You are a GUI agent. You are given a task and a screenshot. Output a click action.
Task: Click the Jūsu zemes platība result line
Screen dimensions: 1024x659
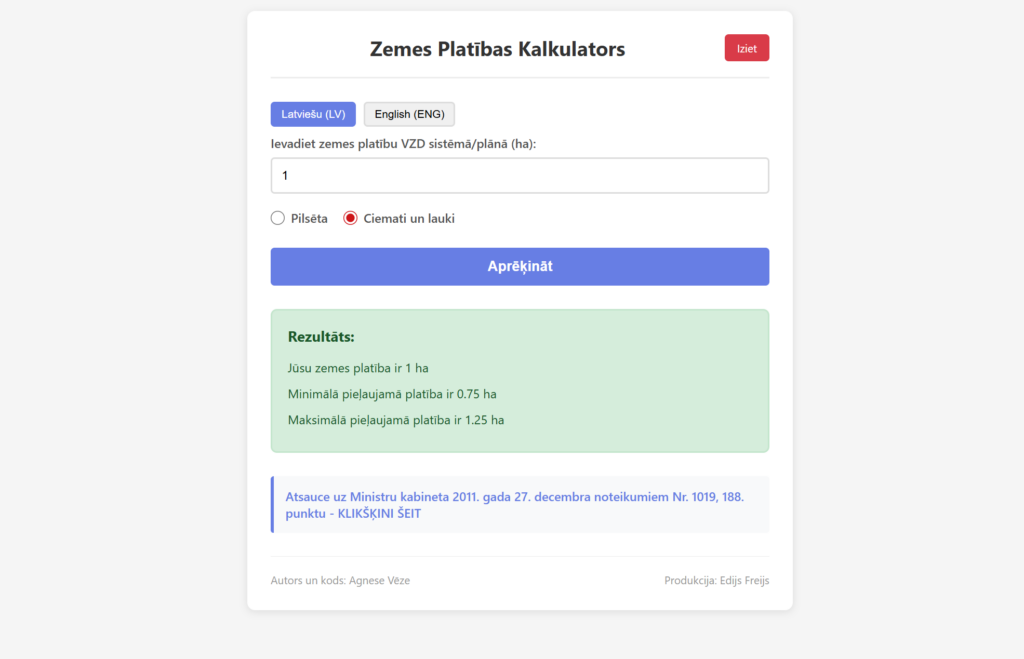pyautogui.click(x=358, y=368)
